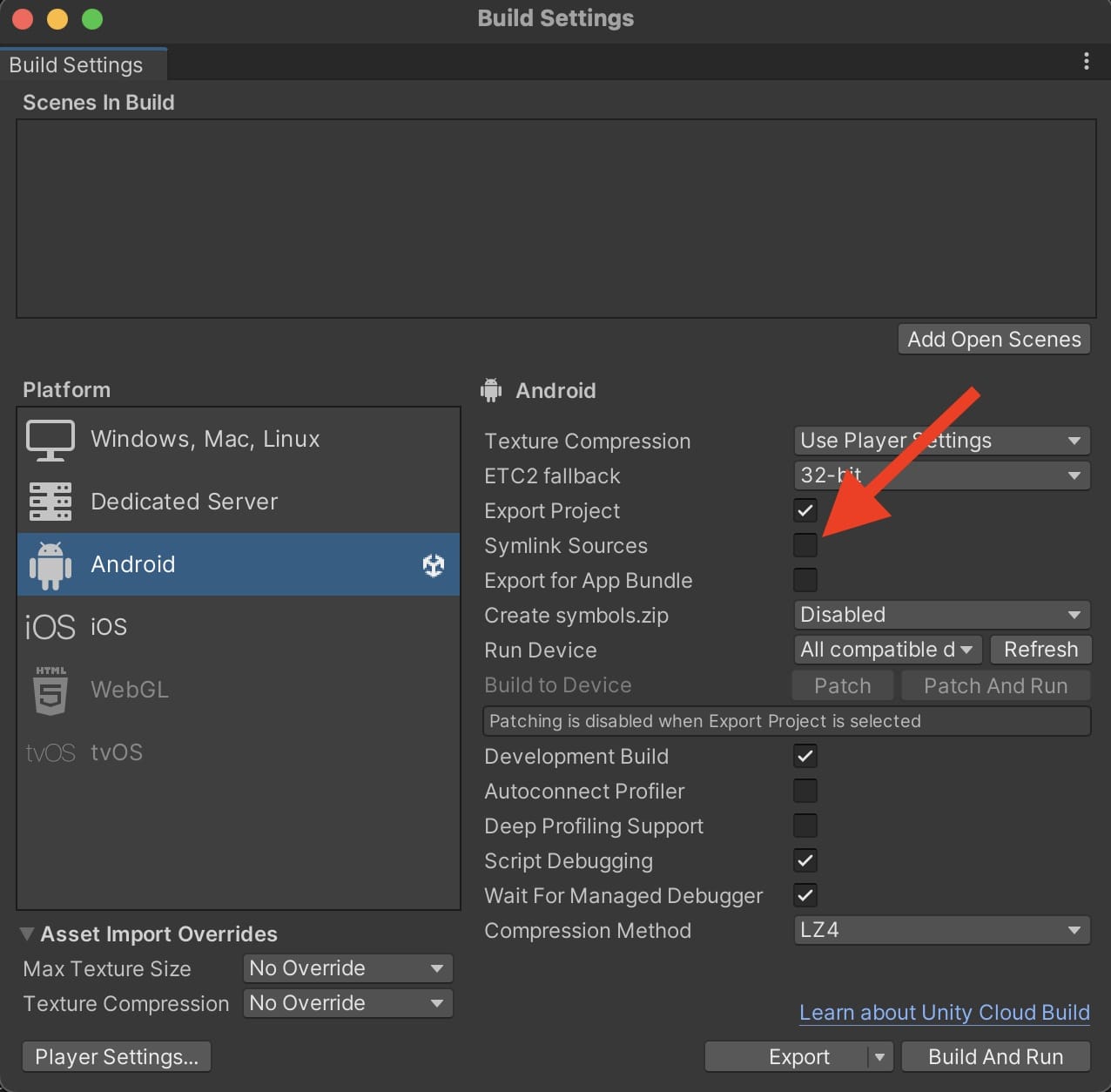Open the ETC2 fallback dropdown
1111x1092 pixels.
pyautogui.click(x=941, y=475)
